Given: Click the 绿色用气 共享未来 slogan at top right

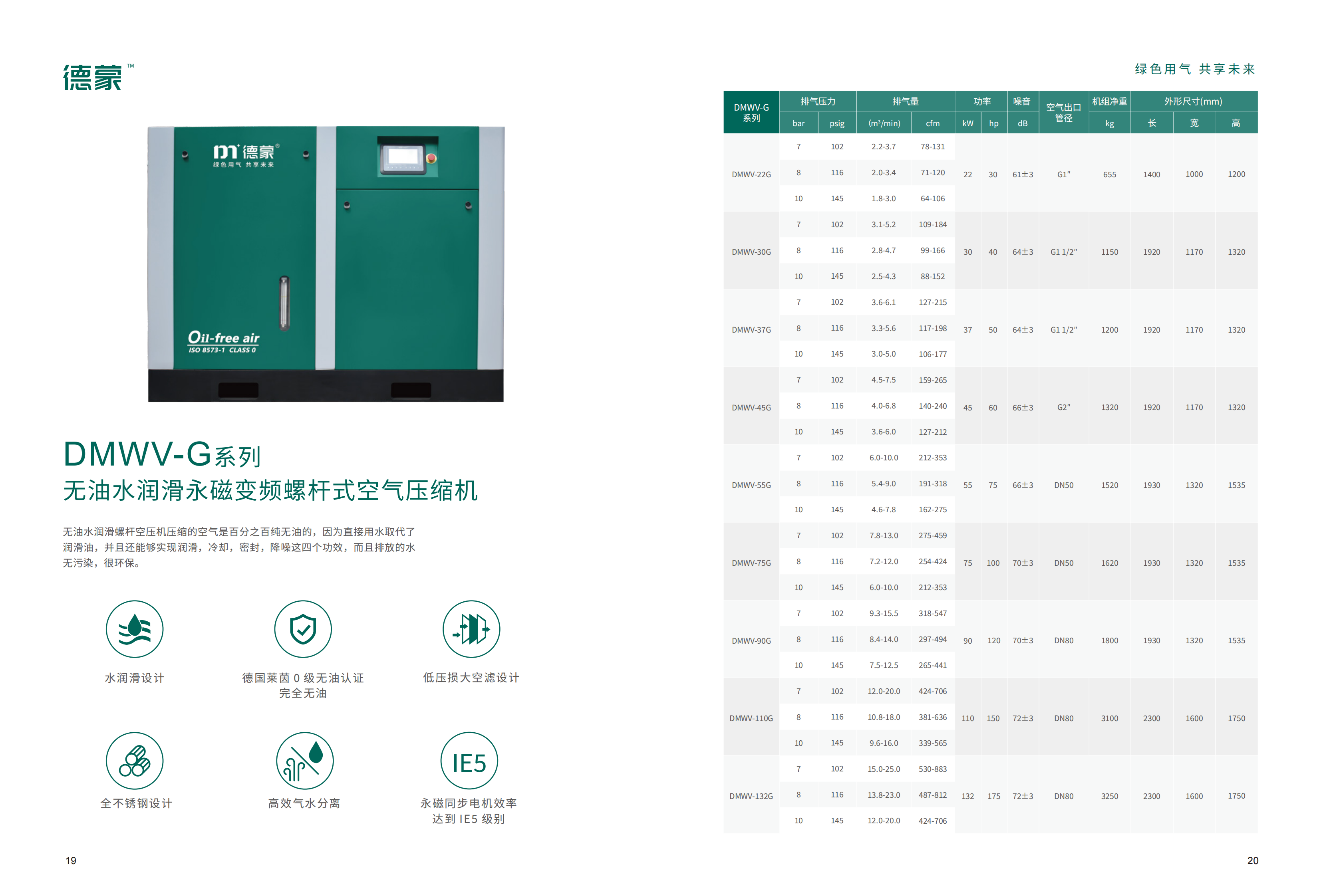Looking at the screenshot, I should pyautogui.click(x=1195, y=69).
